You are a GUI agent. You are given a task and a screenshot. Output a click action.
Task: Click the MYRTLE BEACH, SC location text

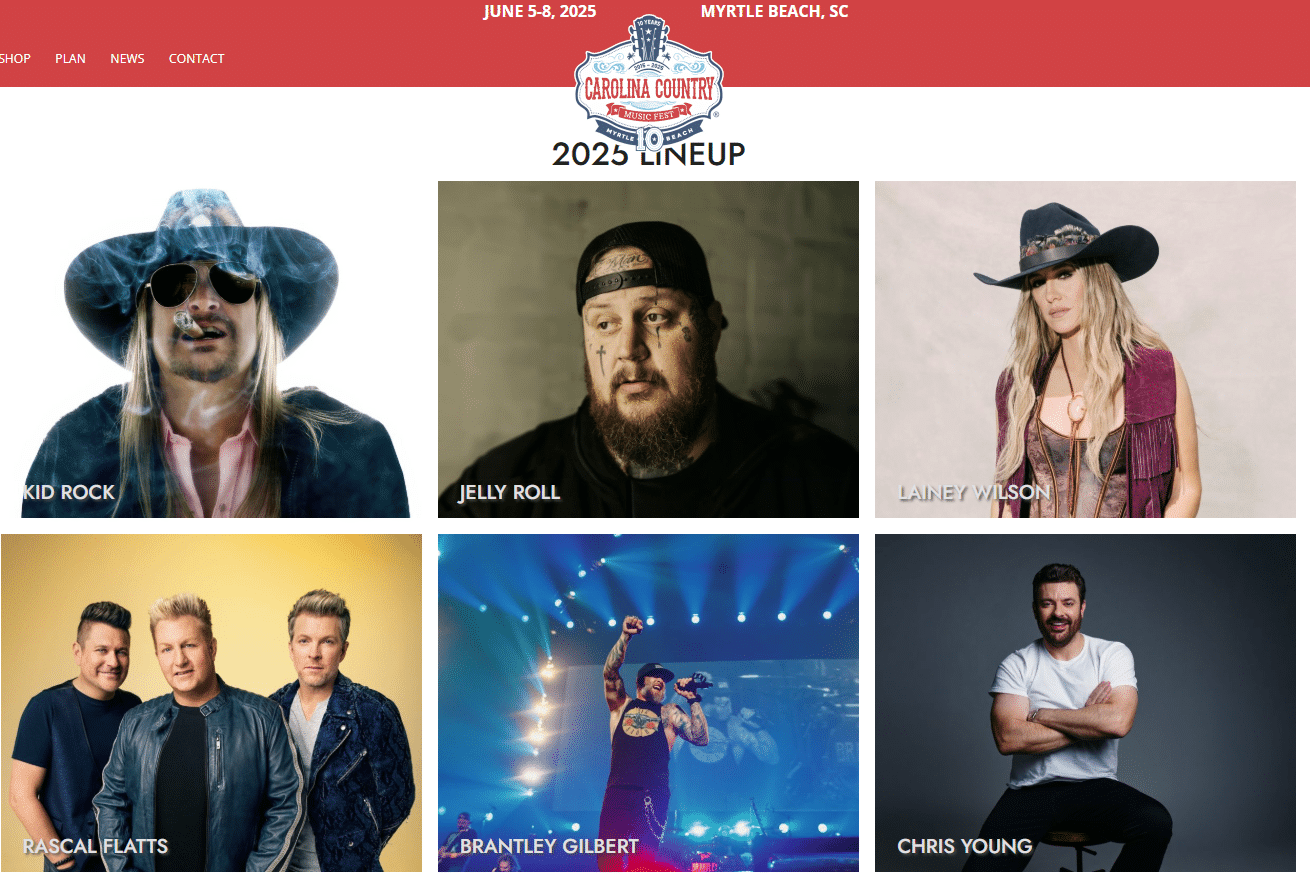click(775, 12)
